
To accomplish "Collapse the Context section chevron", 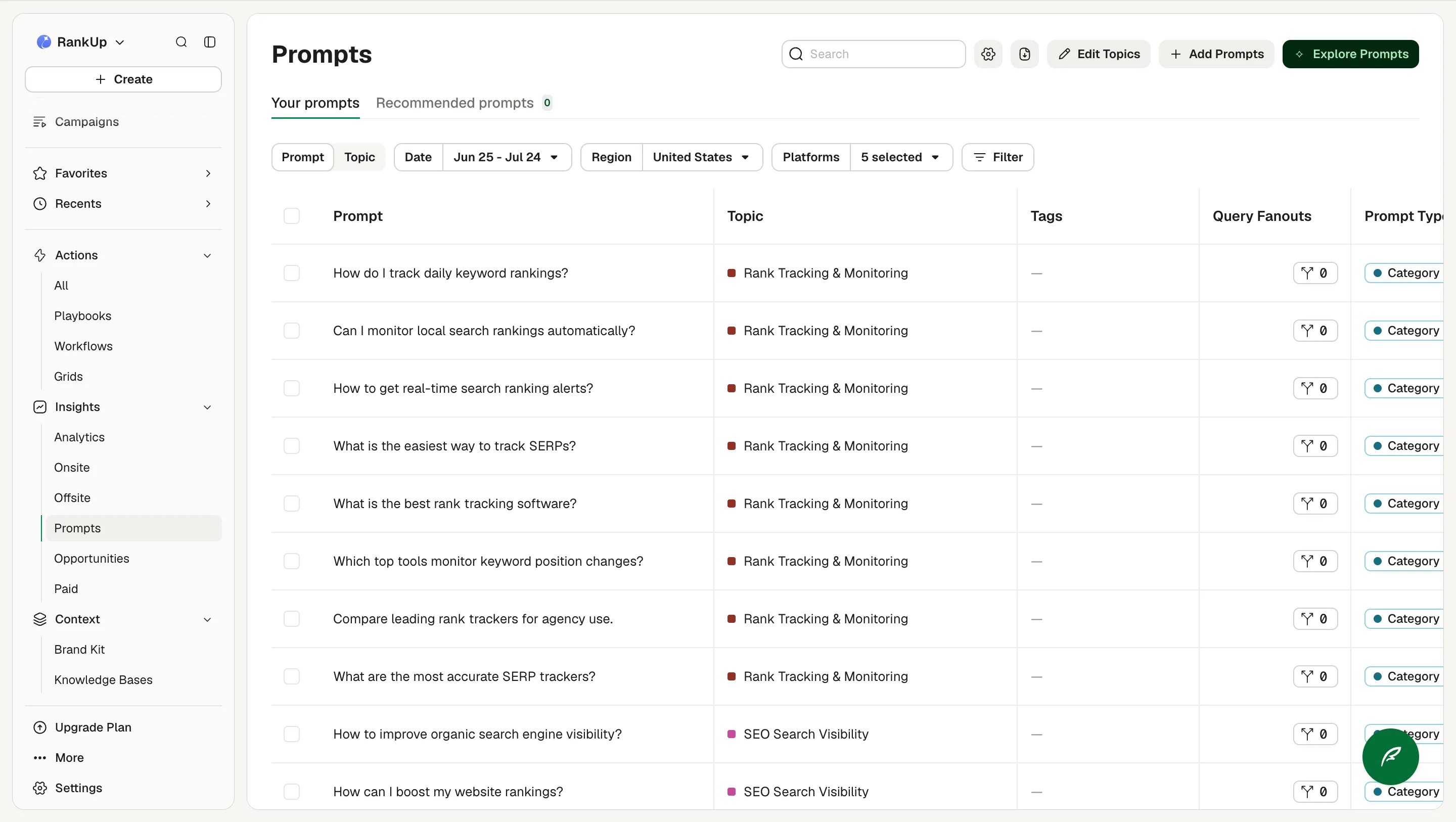I will tap(207, 620).
